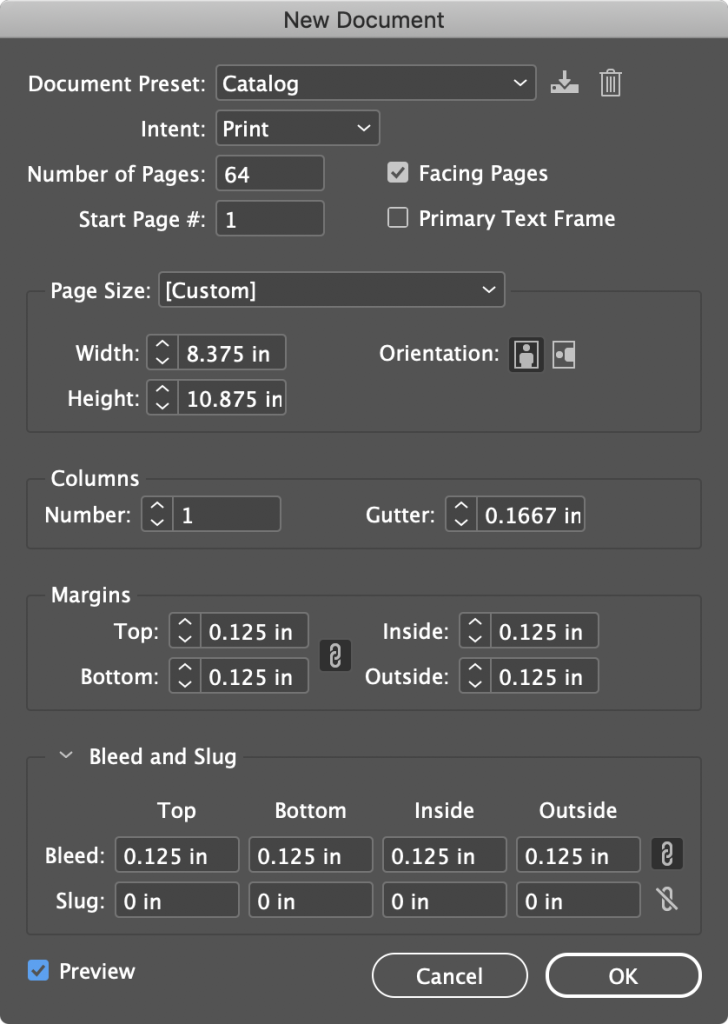Unlink the bleed values chain icon
Viewport: 728px width, 1024px height.
click(667, 855)
